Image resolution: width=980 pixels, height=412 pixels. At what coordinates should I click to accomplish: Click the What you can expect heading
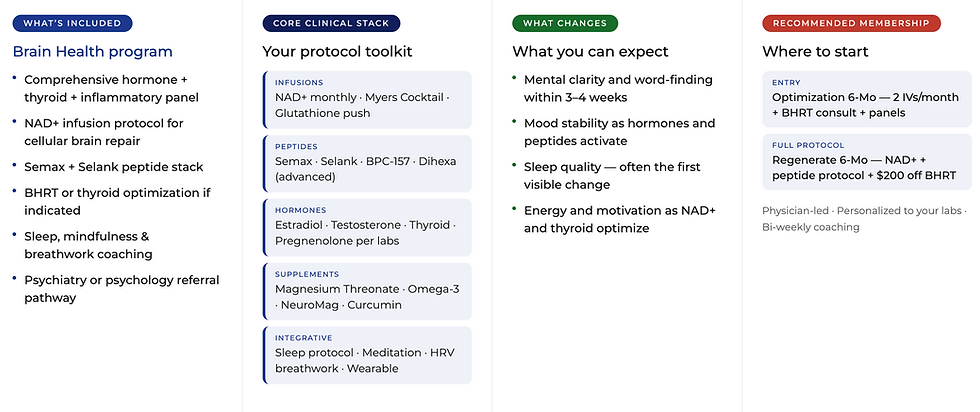tap(591, 51)
